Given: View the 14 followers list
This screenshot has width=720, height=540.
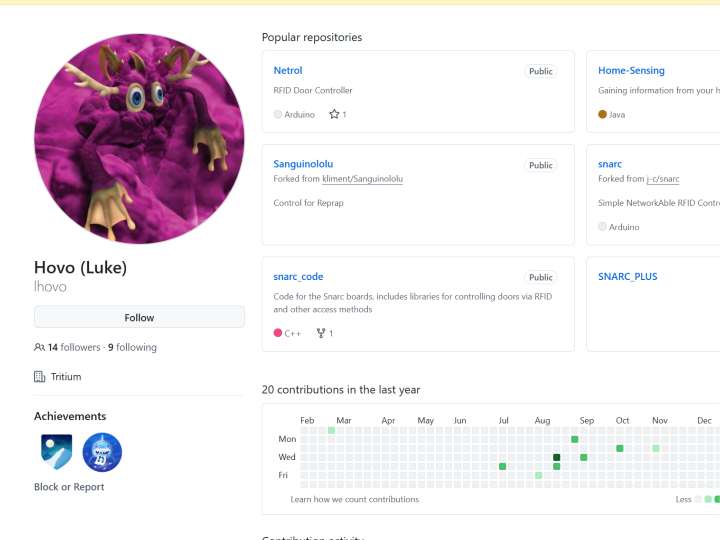Looking at the screenshot, I should click(x=74, y=348).
